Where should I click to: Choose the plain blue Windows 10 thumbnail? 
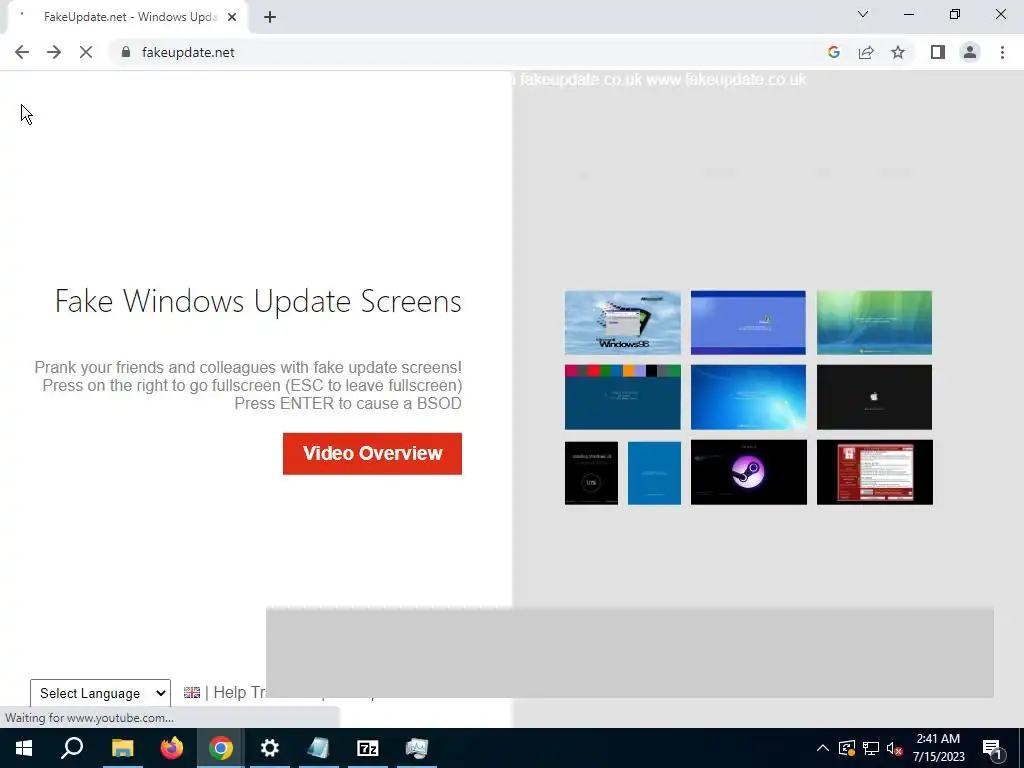click(x=654, y=473)
